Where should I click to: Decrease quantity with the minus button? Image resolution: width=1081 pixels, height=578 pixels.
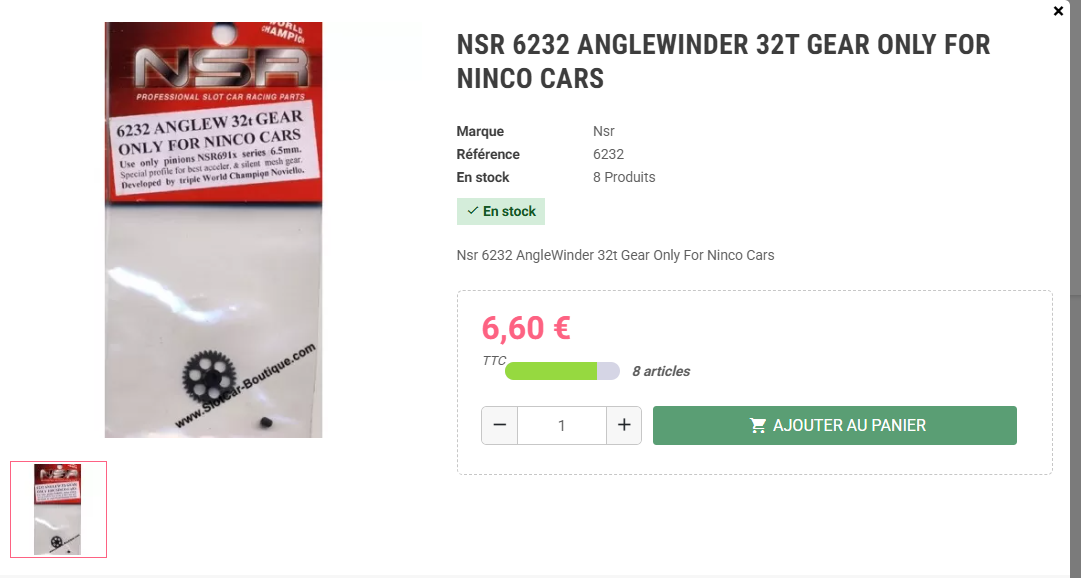point(500,426)
